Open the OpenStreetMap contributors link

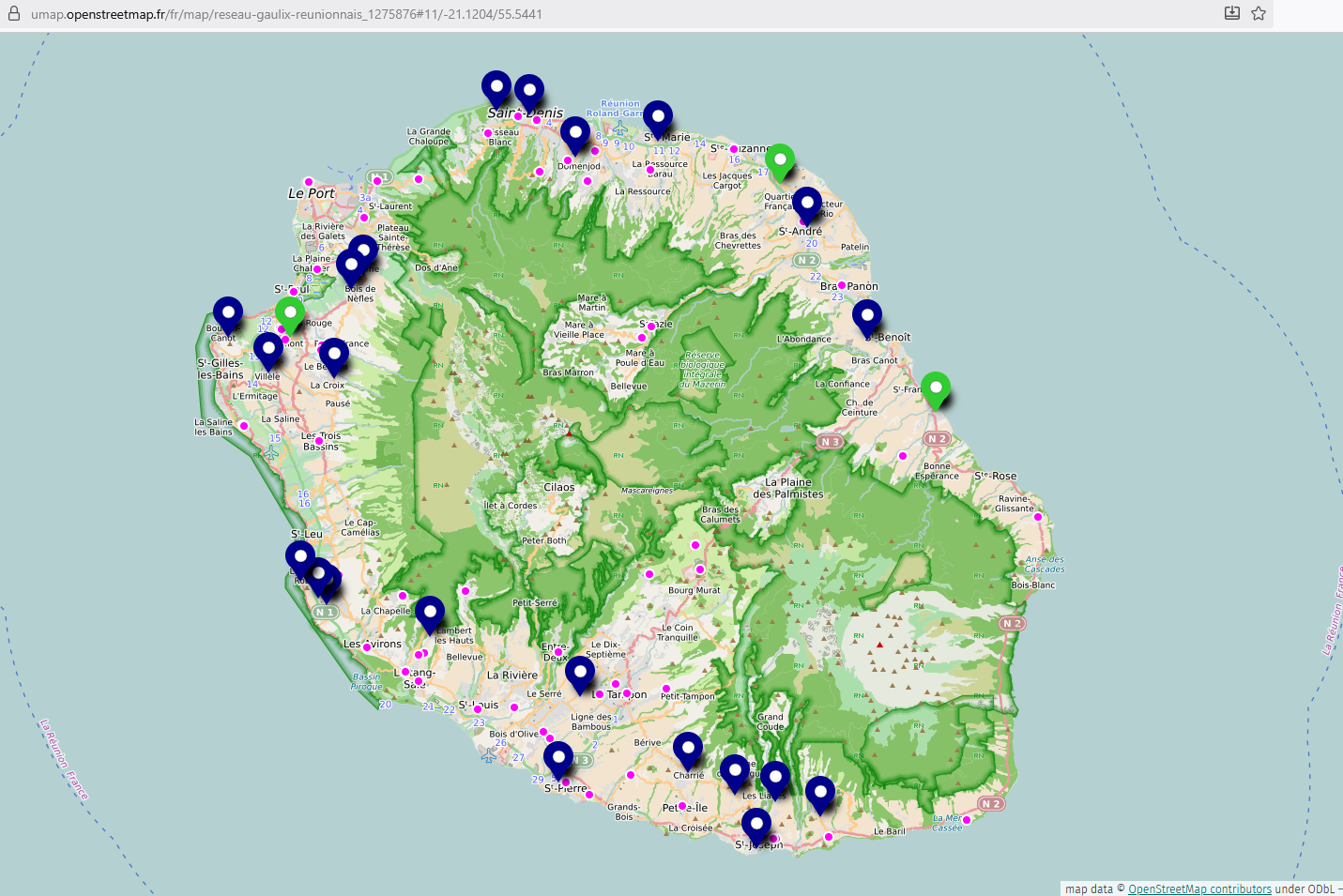[x=1199, y=889]
